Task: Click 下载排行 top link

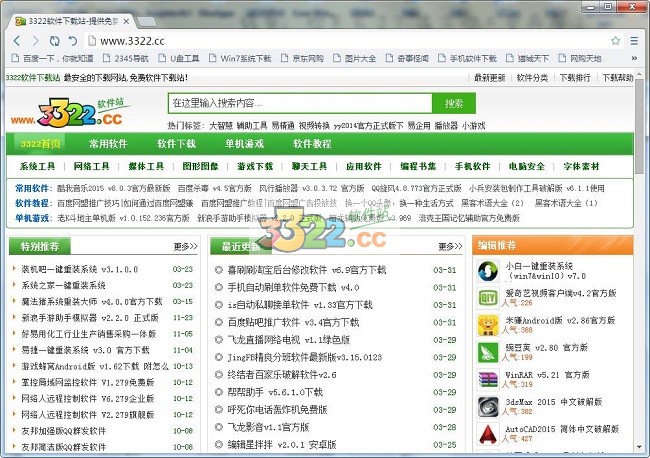Action: [575, 78]
